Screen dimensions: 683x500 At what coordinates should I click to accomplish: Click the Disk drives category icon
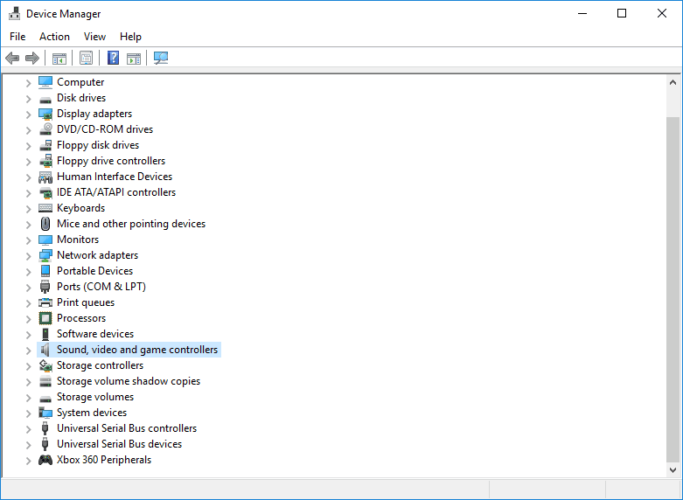click(45, 99)
